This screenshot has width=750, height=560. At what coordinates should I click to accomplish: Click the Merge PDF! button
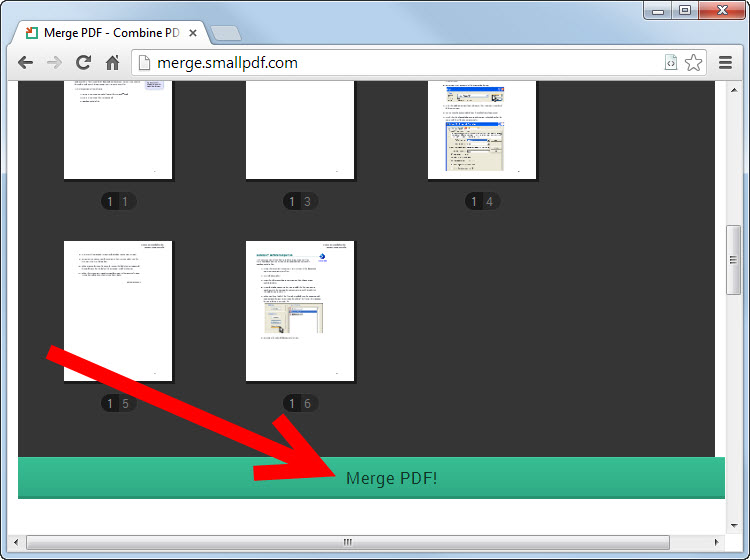coord(371,478)
